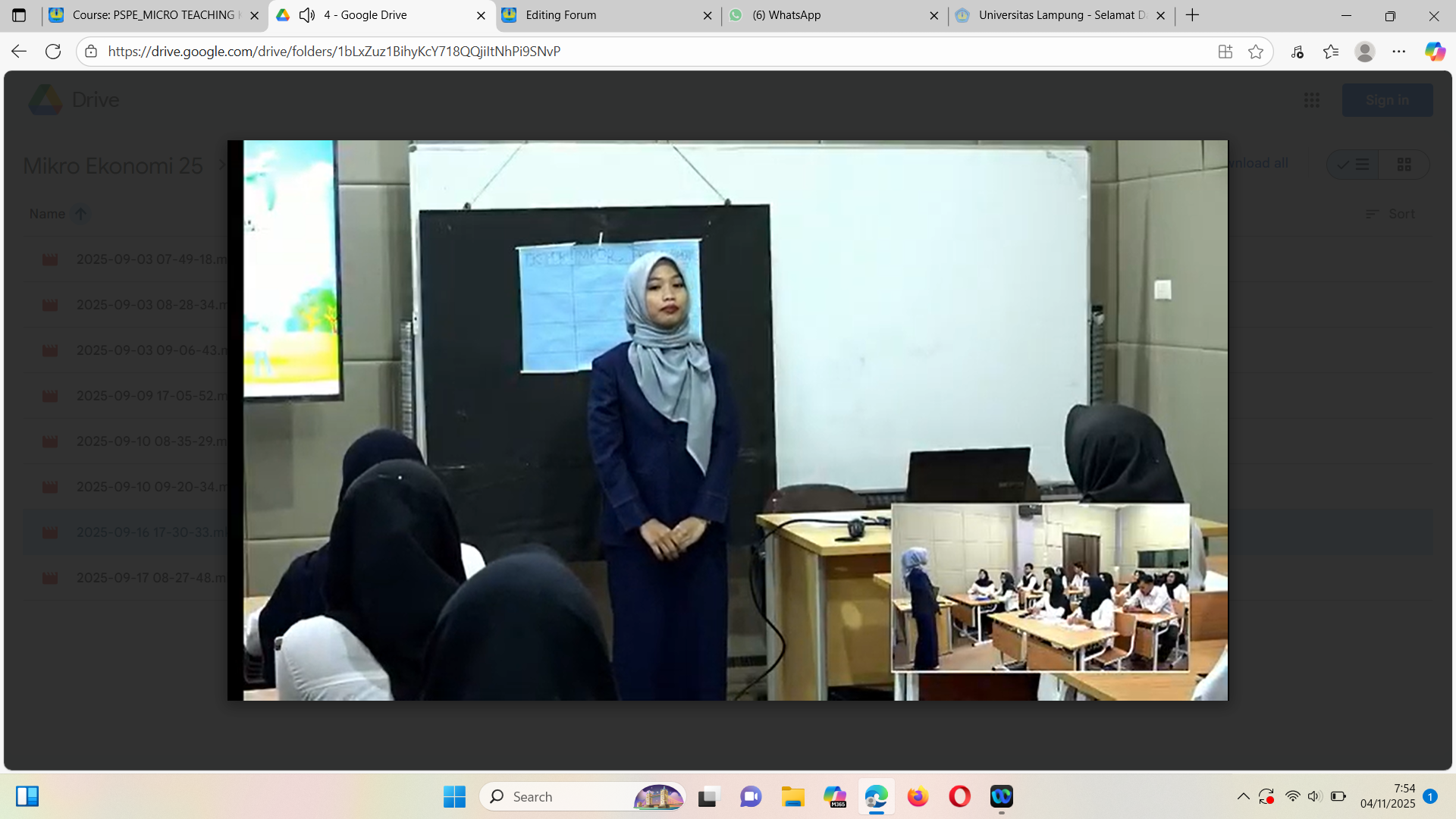
Task: Click the picture-in-picture classroom thumbnail
Action: (x=1040, y=588)
